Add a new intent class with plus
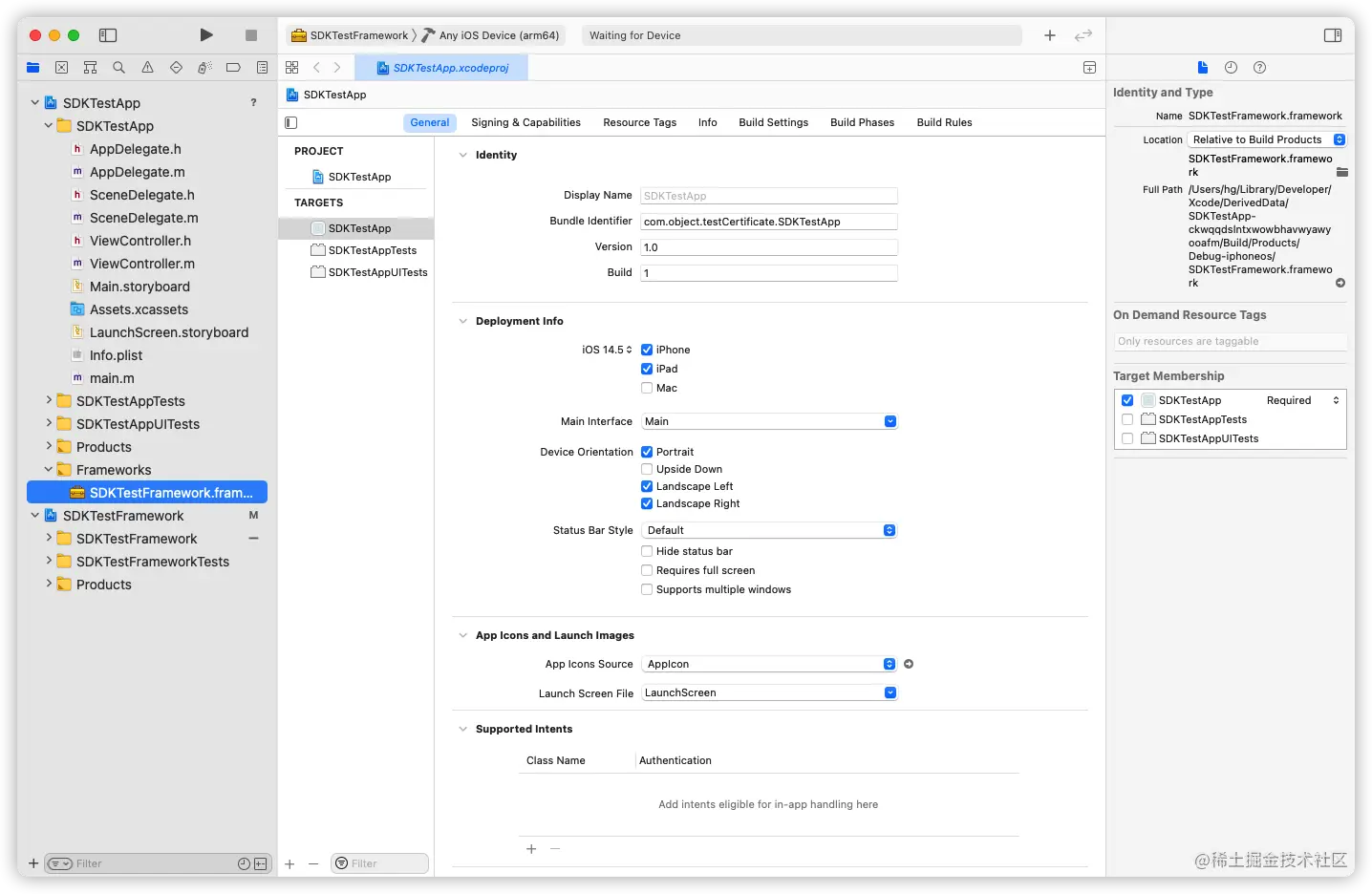This screenshot has height=894, width=1372. click(531, 849)
